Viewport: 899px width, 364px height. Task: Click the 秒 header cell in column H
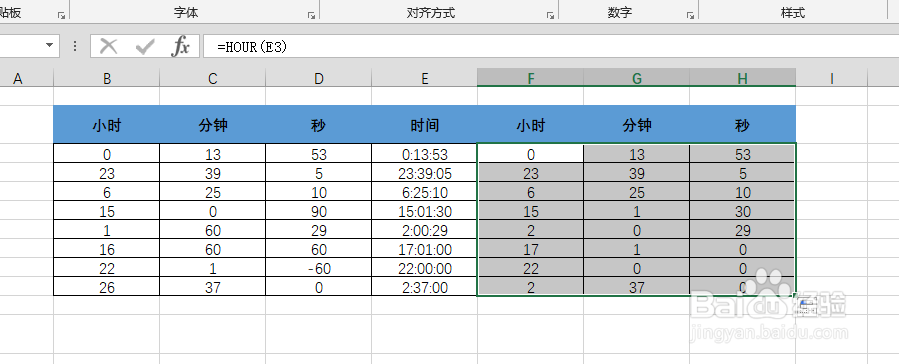742,124
